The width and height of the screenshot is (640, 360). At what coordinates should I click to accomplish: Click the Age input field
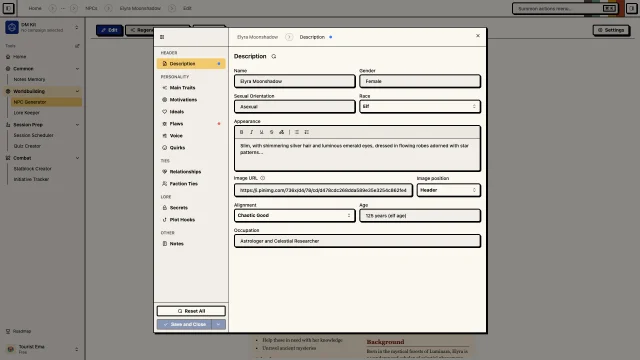click(420, 216)
